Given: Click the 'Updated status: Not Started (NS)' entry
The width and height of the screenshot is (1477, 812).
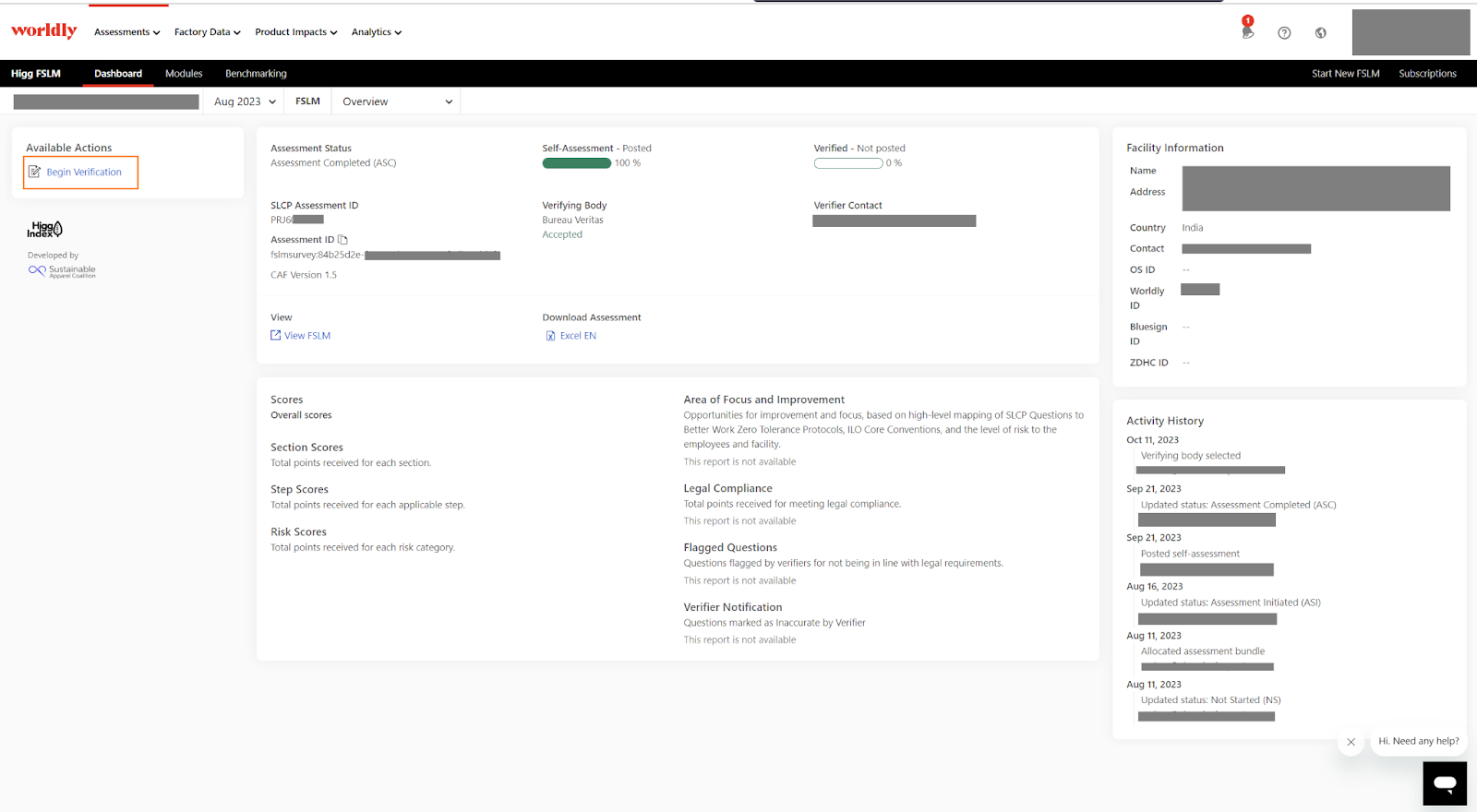Looking at the screenshot, I should [x=1210, y=700].
